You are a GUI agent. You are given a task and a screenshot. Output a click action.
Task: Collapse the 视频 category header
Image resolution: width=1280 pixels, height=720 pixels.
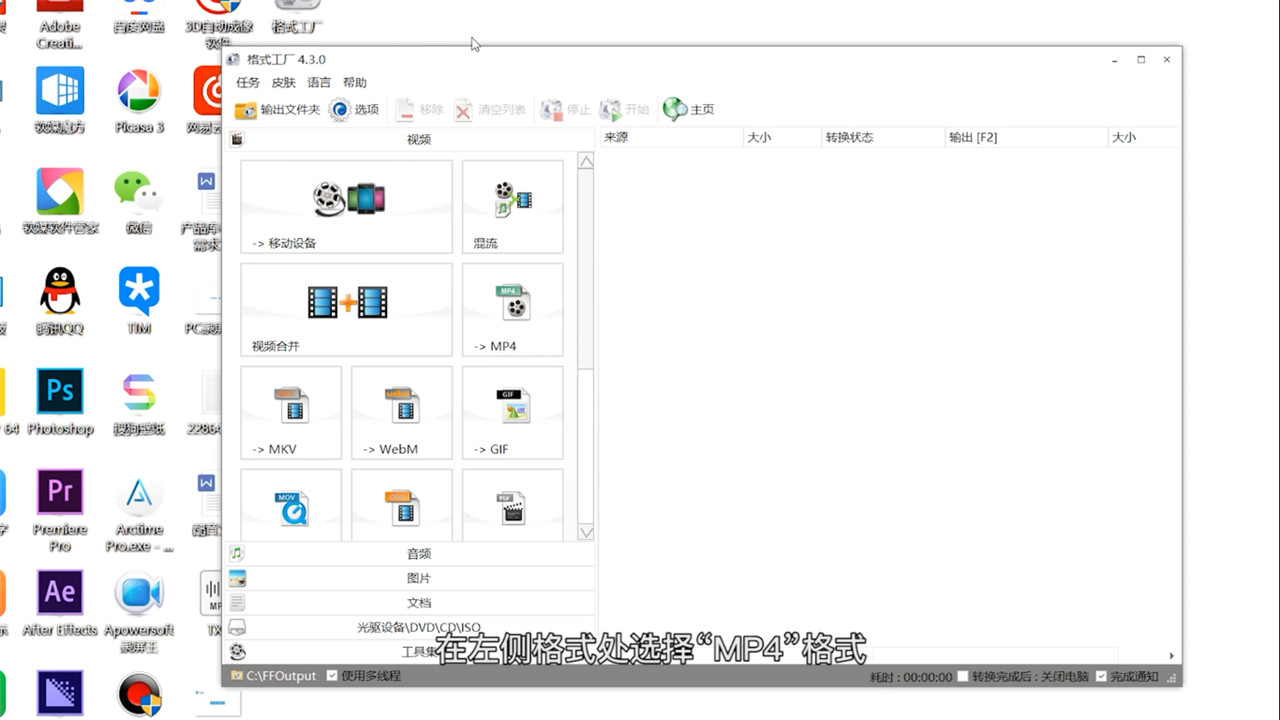[x=410, y=139]
